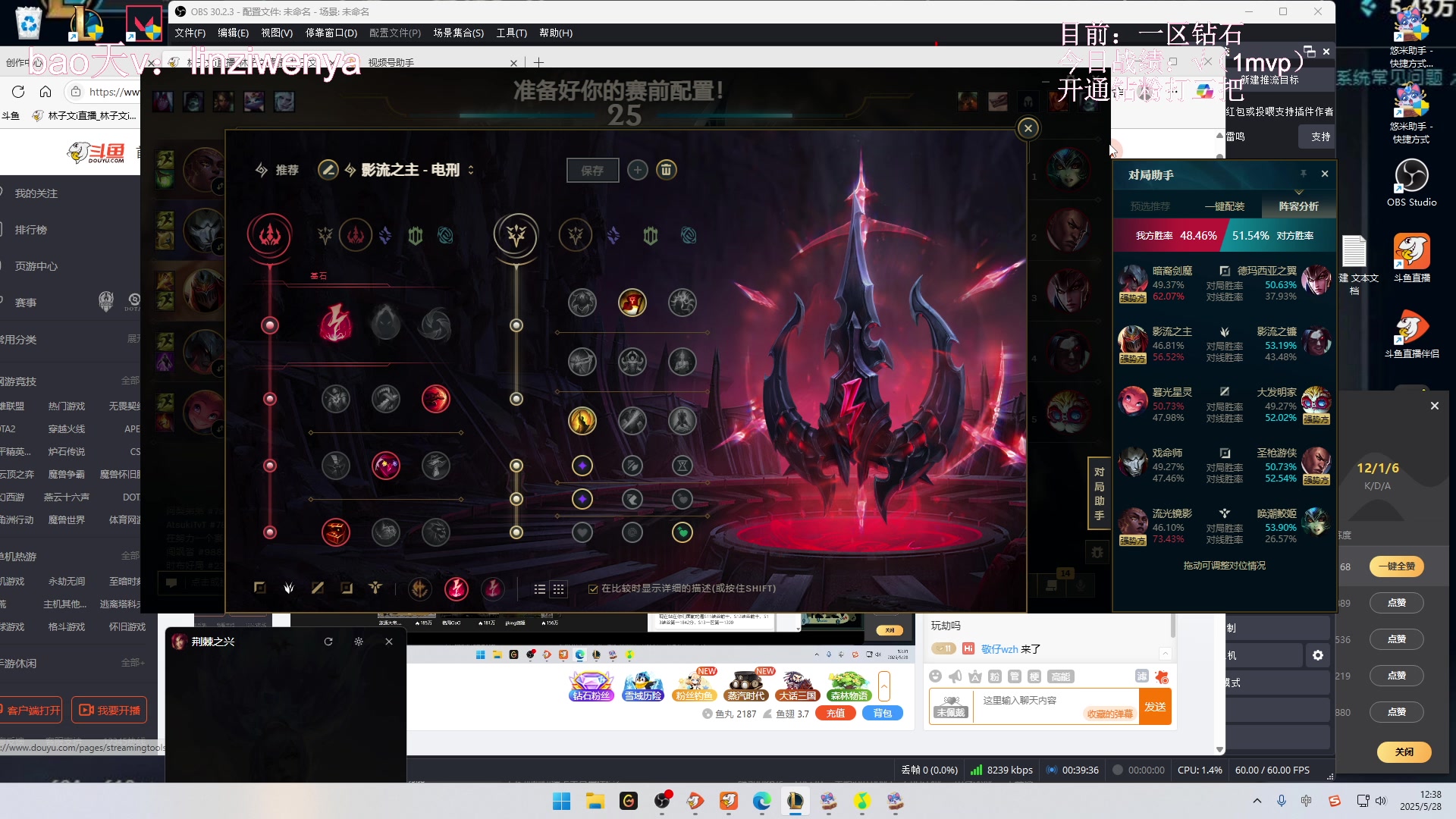The width and height of the screenshot is (1456, 819).
Task: Switch rune view to grid layout icon
Action: tap(559, 589)
